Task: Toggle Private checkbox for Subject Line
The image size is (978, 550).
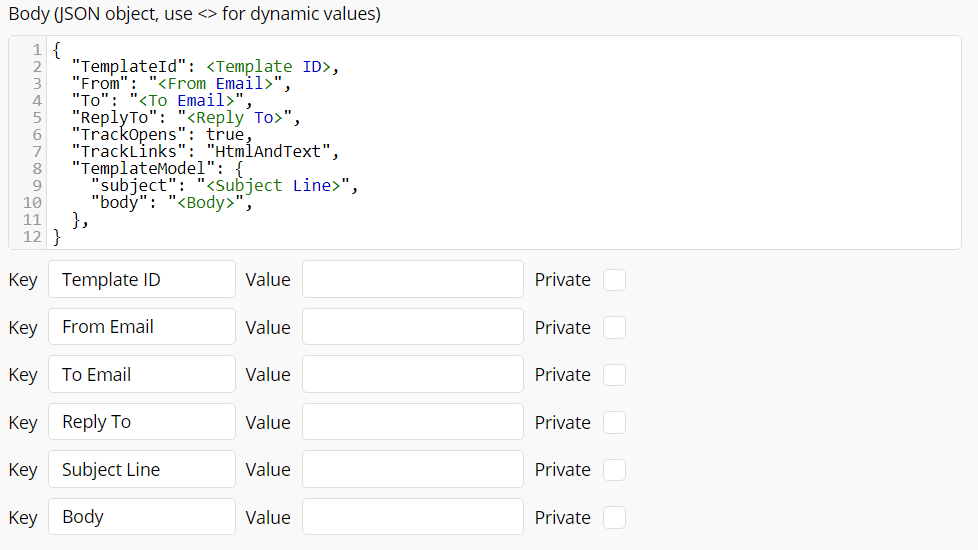Action: point(614,470)
